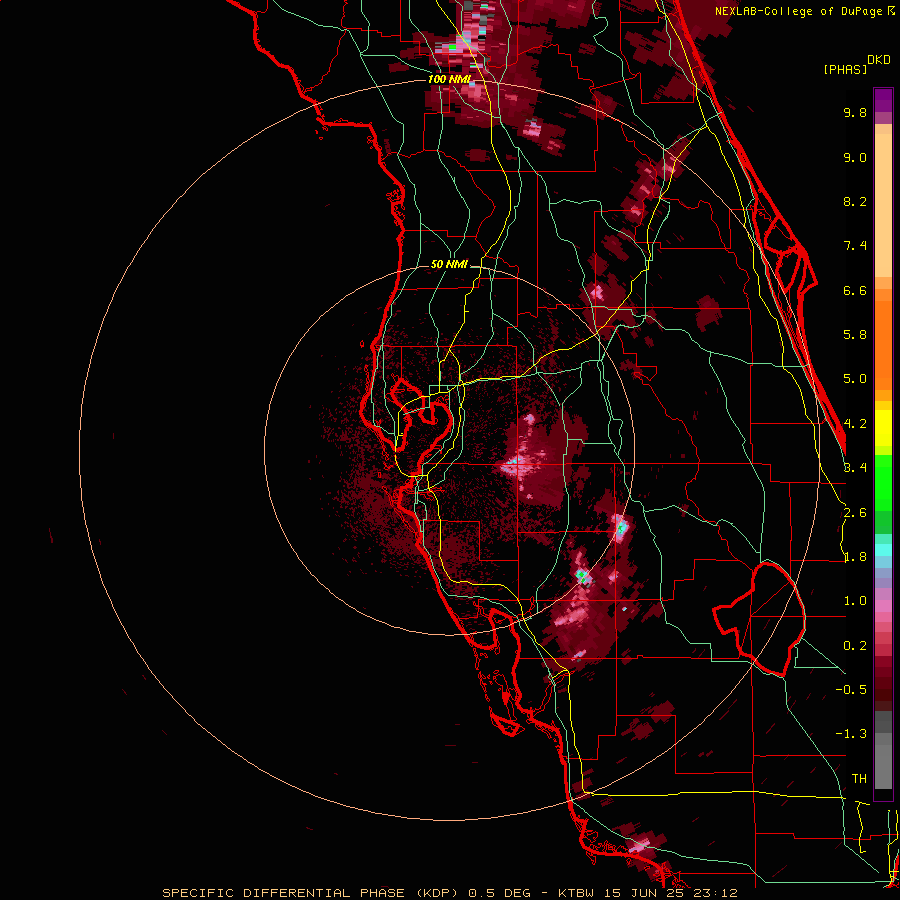Pick the cyan band of the color scale
Viewport: 900px width, 900px height.
click(883, 550)
